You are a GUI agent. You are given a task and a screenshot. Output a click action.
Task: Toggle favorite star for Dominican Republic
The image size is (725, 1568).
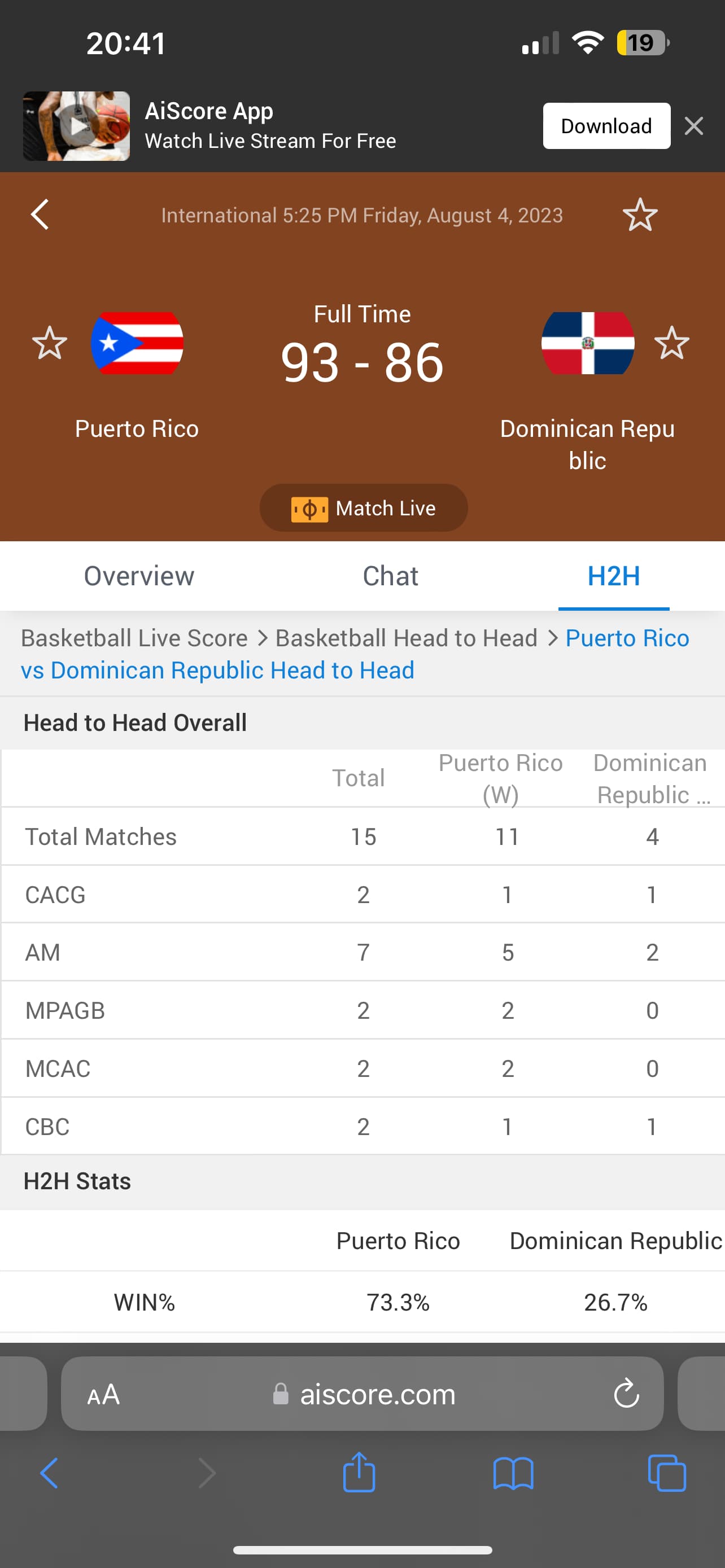(x=671, y=343)
